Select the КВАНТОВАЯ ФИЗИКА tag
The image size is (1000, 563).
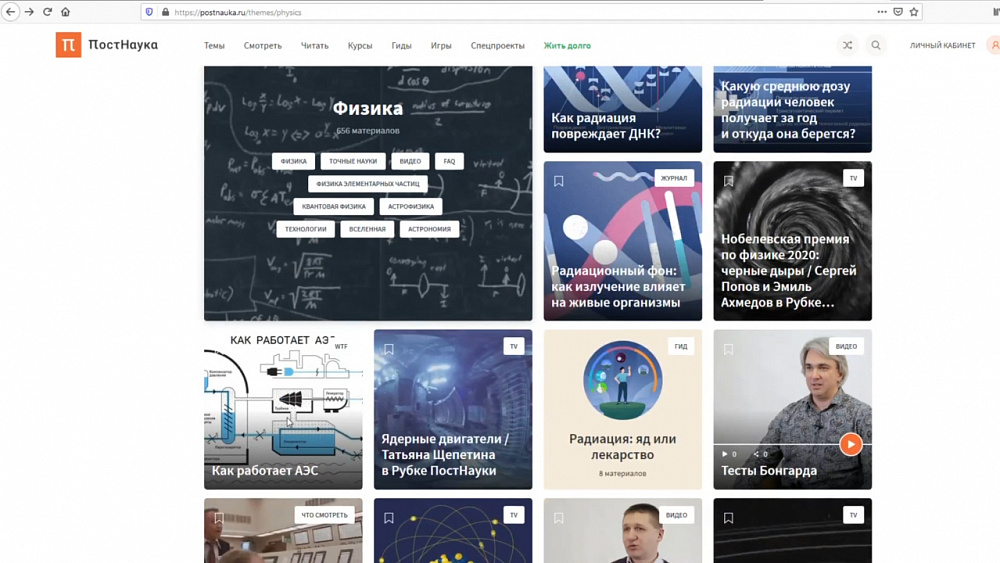coord(334,207)
